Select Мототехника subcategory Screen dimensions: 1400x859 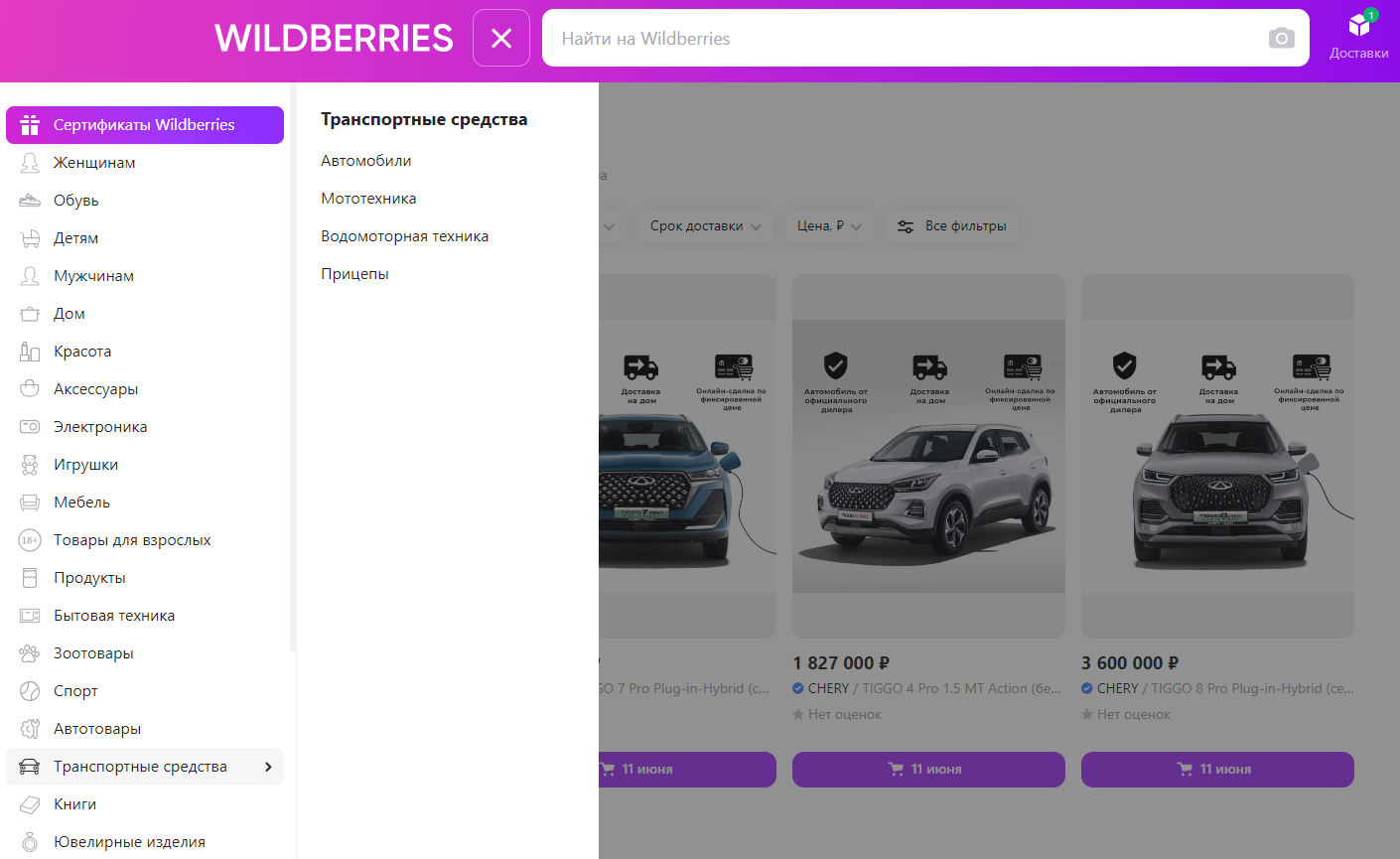pyautogui.click(x=368, y=199)
